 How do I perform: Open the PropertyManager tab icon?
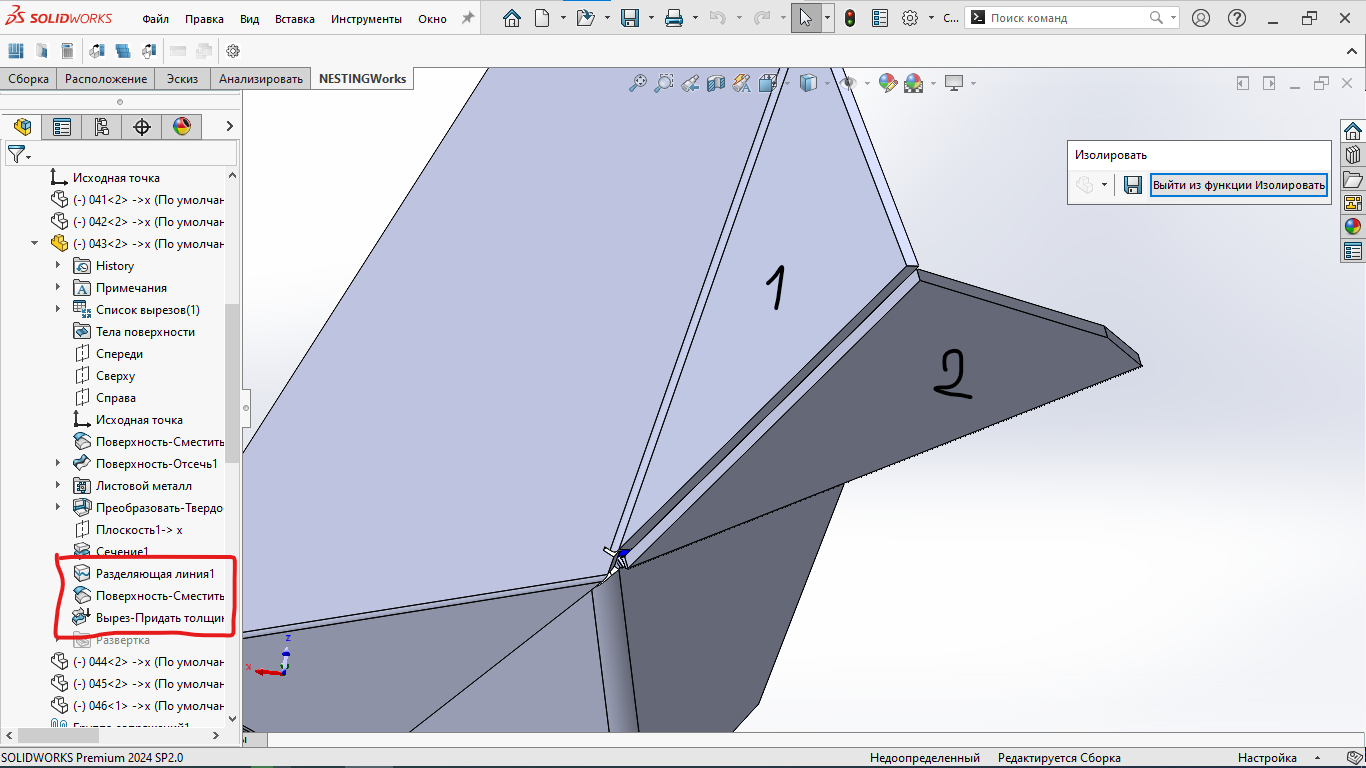coord(62,126)
